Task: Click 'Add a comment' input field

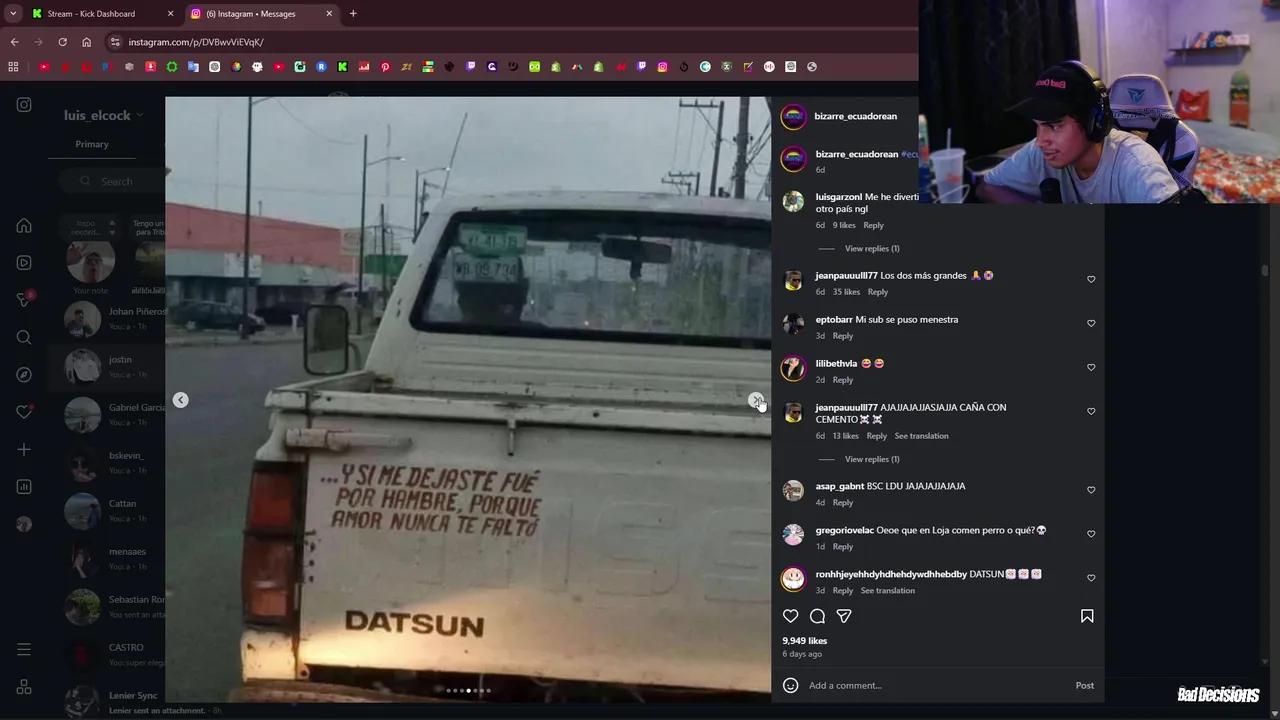Action: [x=938, y=685]
